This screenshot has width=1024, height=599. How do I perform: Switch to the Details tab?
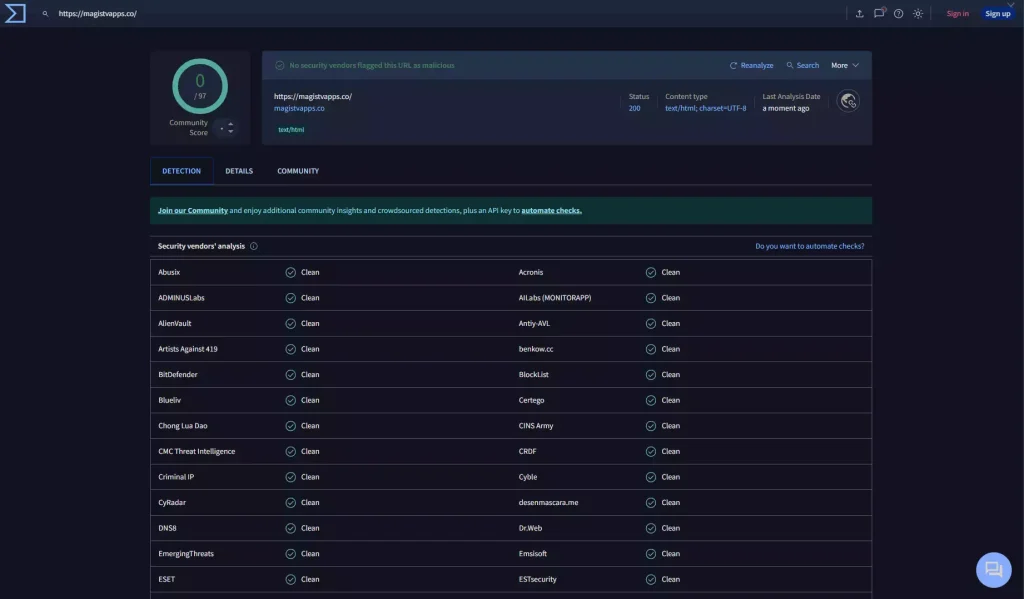pyautogui.click(x=239, y=171)
